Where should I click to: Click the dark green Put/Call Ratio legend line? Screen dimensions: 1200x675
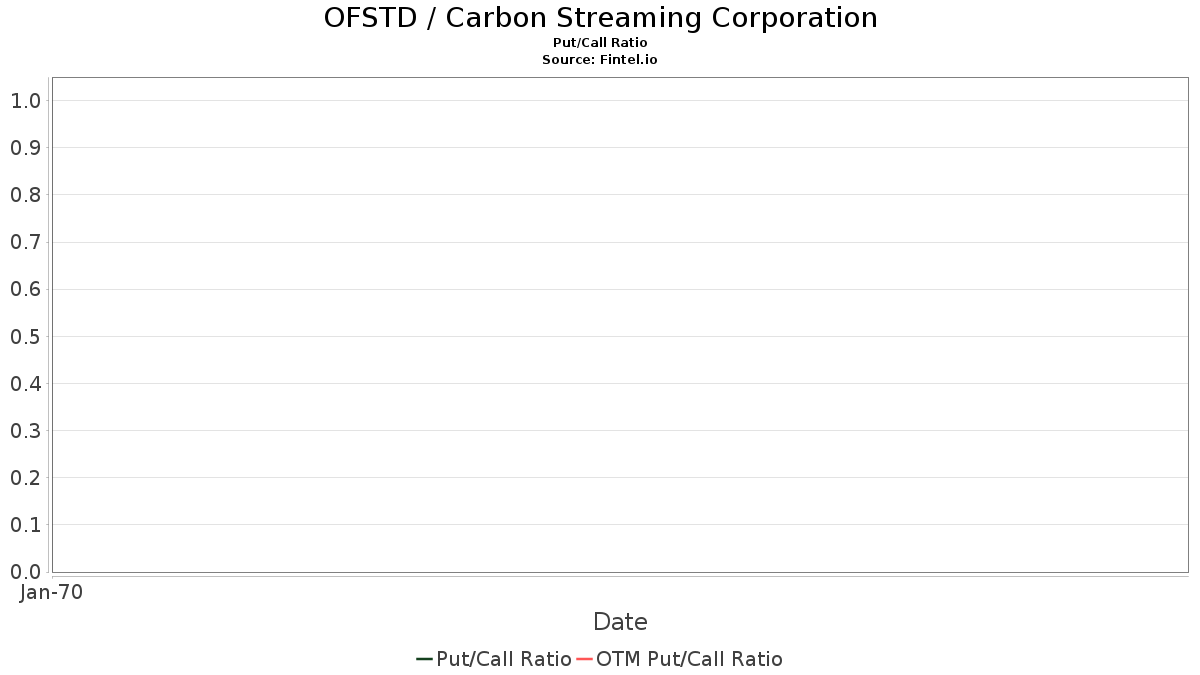tap(424, 659)
